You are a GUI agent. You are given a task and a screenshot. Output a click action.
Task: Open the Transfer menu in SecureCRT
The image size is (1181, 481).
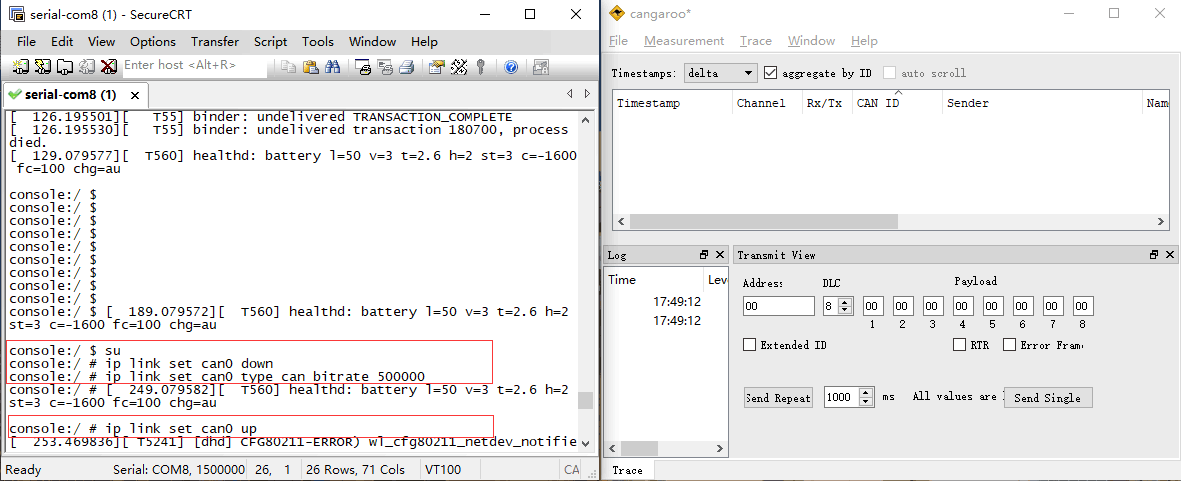tap(215, 41)
